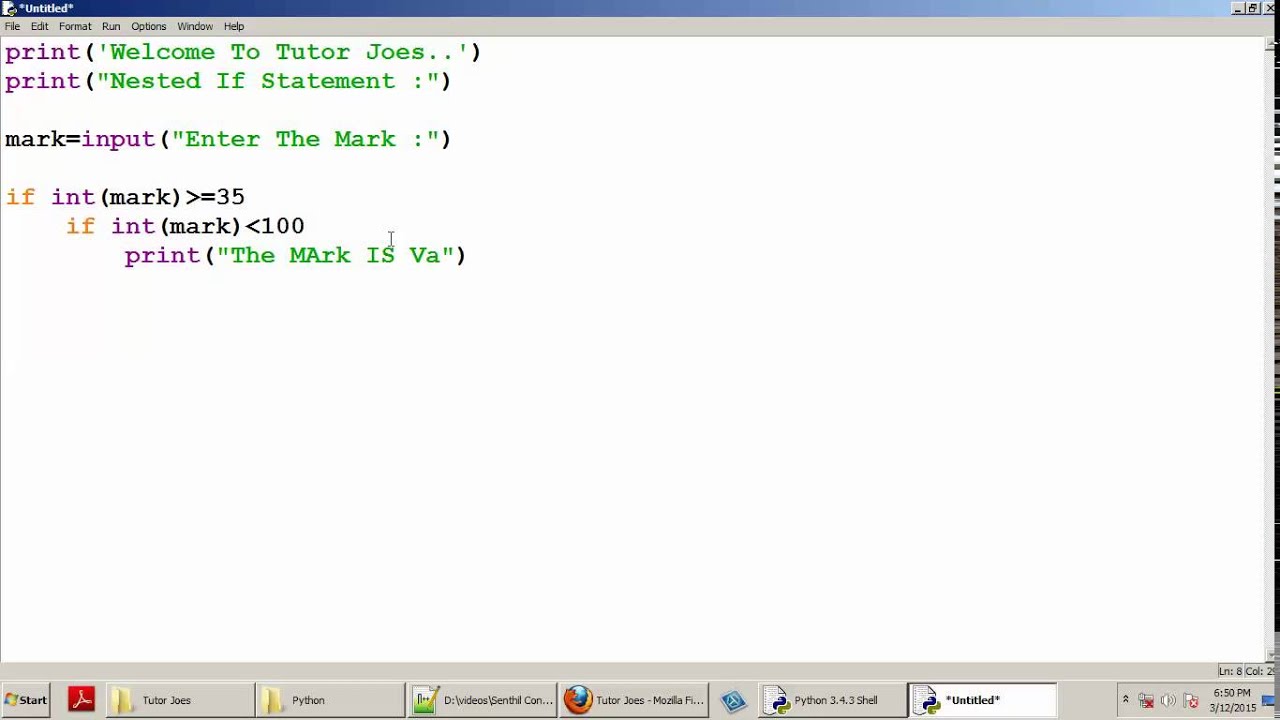Switch to Python folder taskbar window

pyautogui.click(x=330, y=700)
